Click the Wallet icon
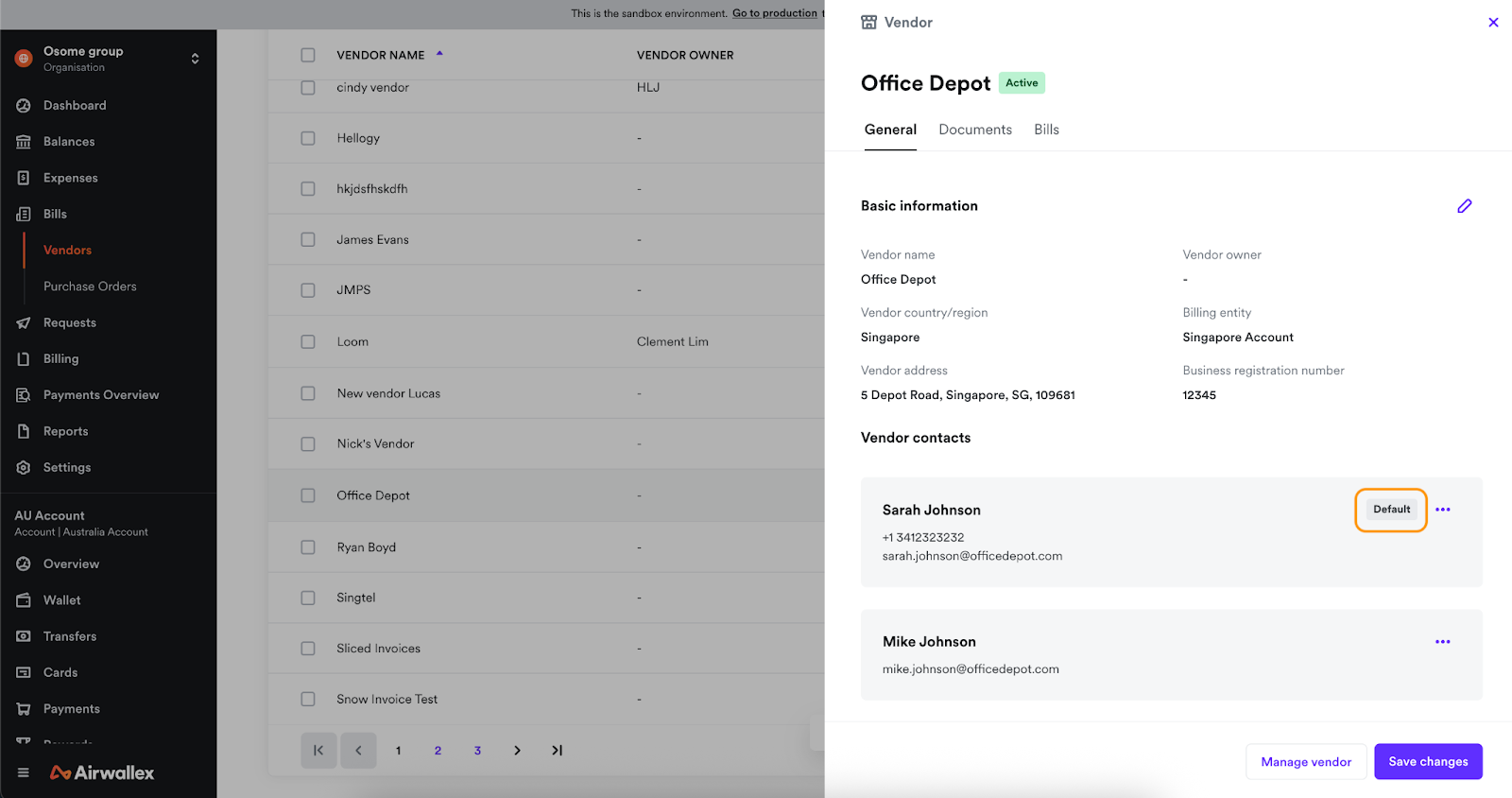This screenshot has height=798, width=1512. pos(24,600)
